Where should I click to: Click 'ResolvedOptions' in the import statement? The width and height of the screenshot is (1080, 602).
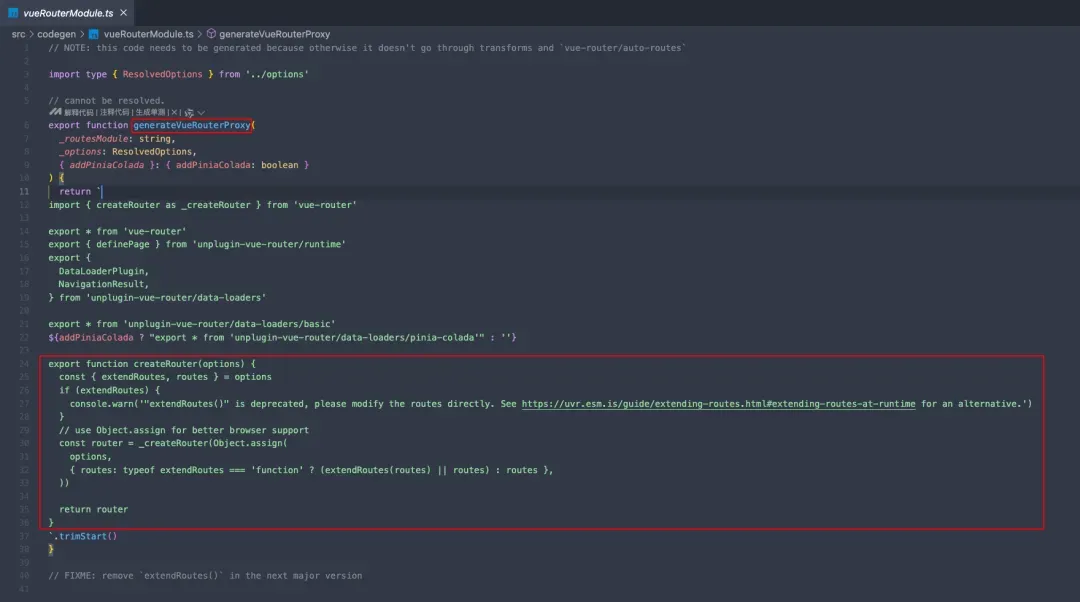tap(163, 74)
